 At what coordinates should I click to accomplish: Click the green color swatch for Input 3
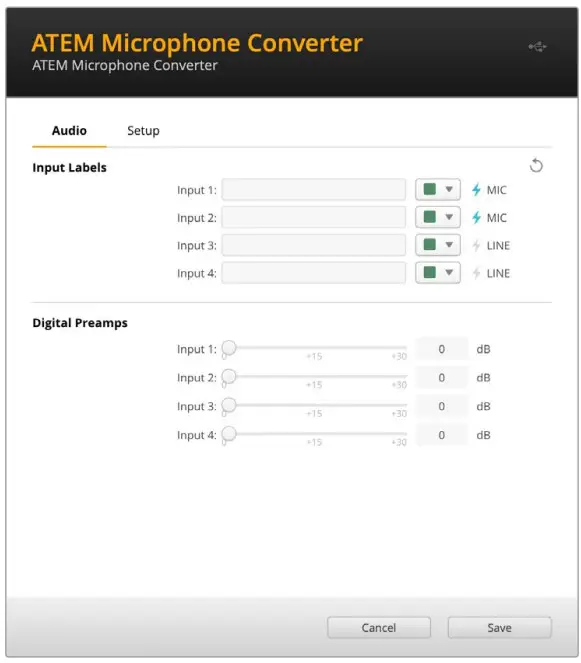(430, 244)
